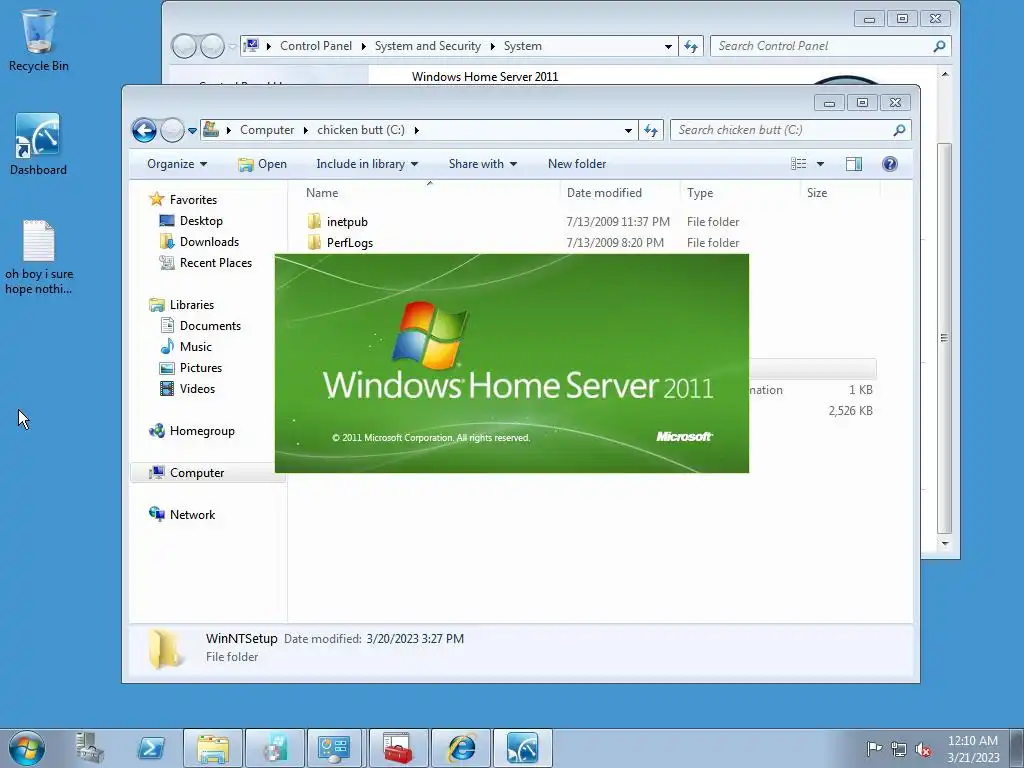Screen dimensions: 1024x768
Task: Refresh the chicken butt (C:) folder view
Action: pyautogui.click(x=651, y=130)
